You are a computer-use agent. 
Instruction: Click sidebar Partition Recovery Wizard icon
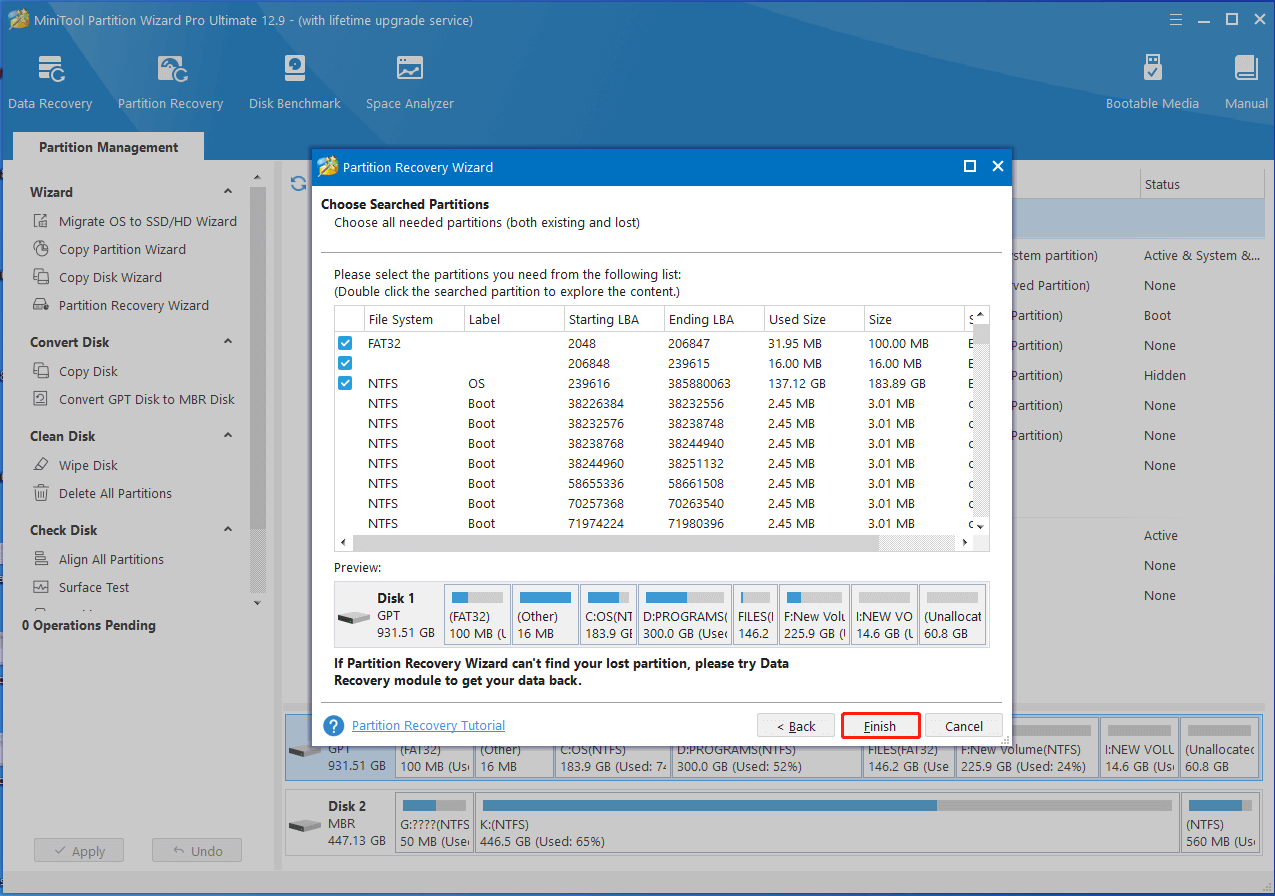pyautogui.click(x=41, y=305)
